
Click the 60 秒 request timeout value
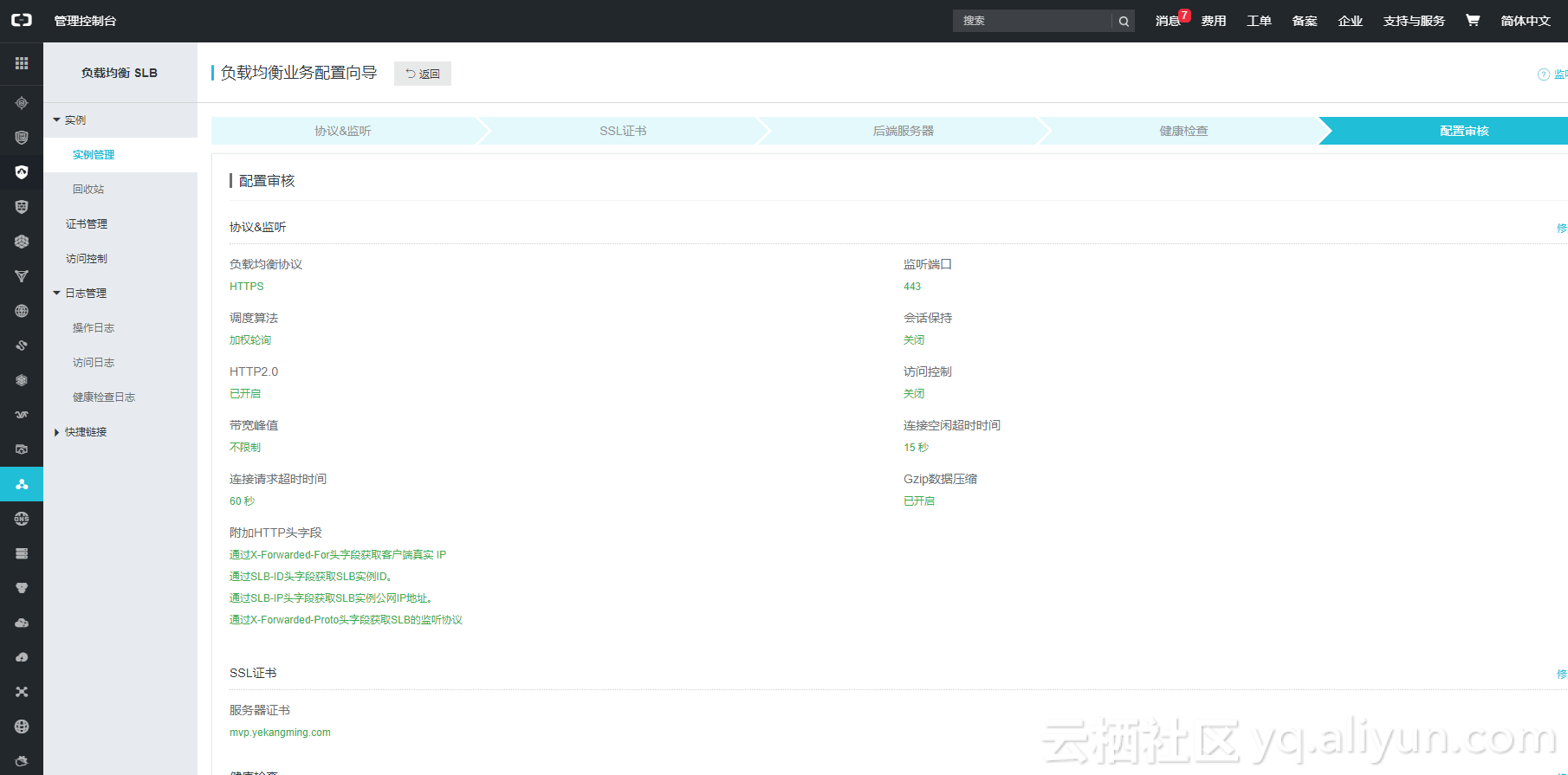242,501
